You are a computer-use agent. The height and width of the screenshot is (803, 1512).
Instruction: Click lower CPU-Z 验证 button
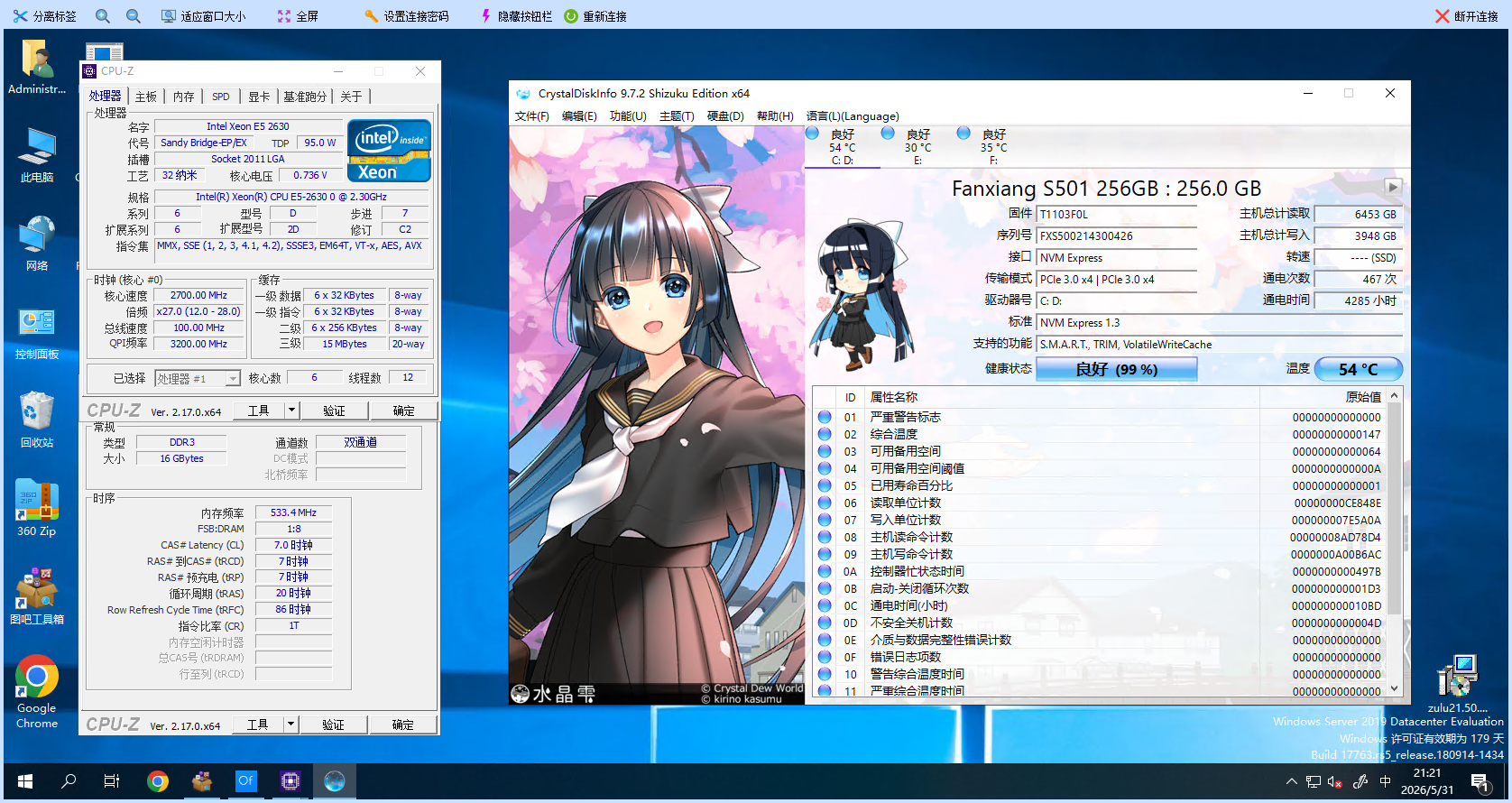(334, 725)
